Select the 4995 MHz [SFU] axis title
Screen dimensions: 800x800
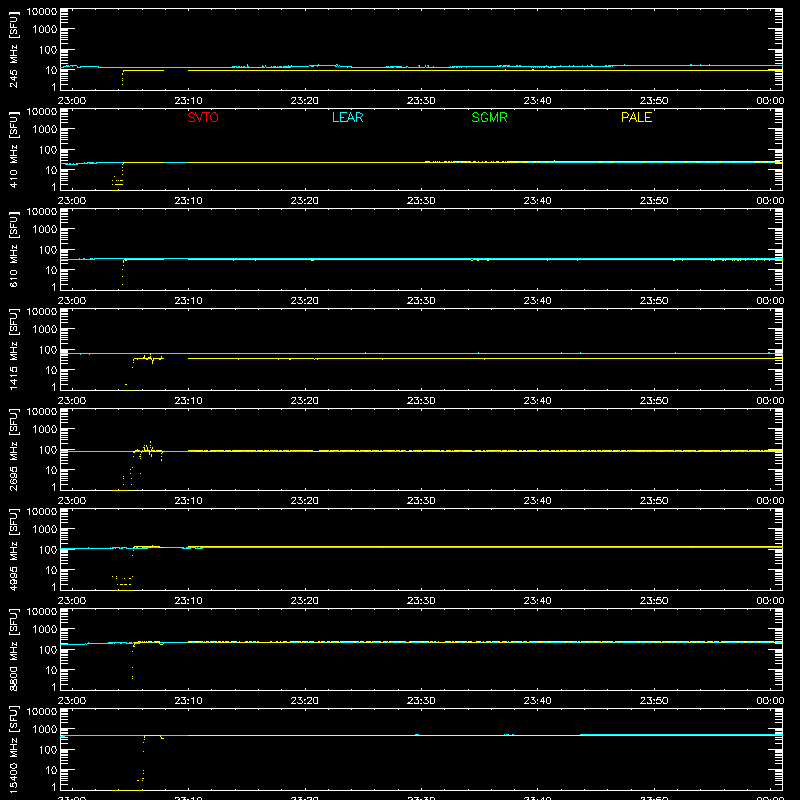(x=13, y=549)
